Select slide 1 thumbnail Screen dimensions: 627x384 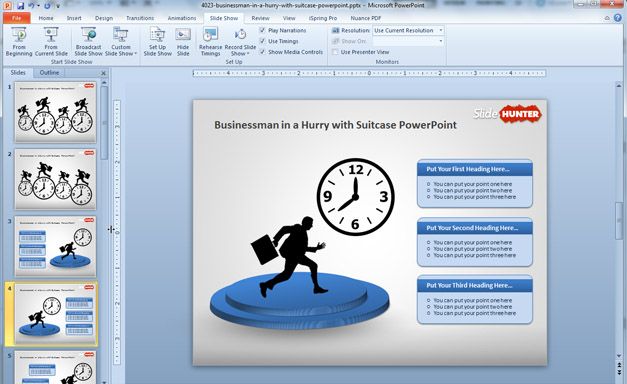[56, 112]
